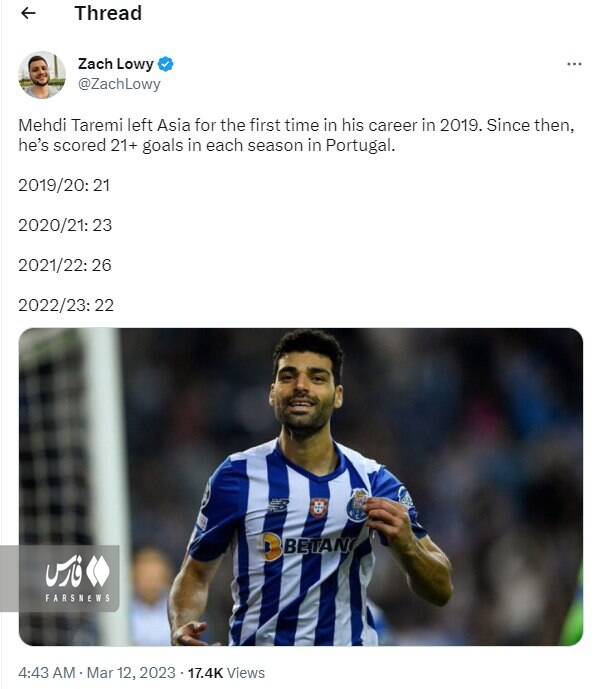The image size is (595, 689).
Task: Click the Zach Lowy display name
Action: click(116, 64)
